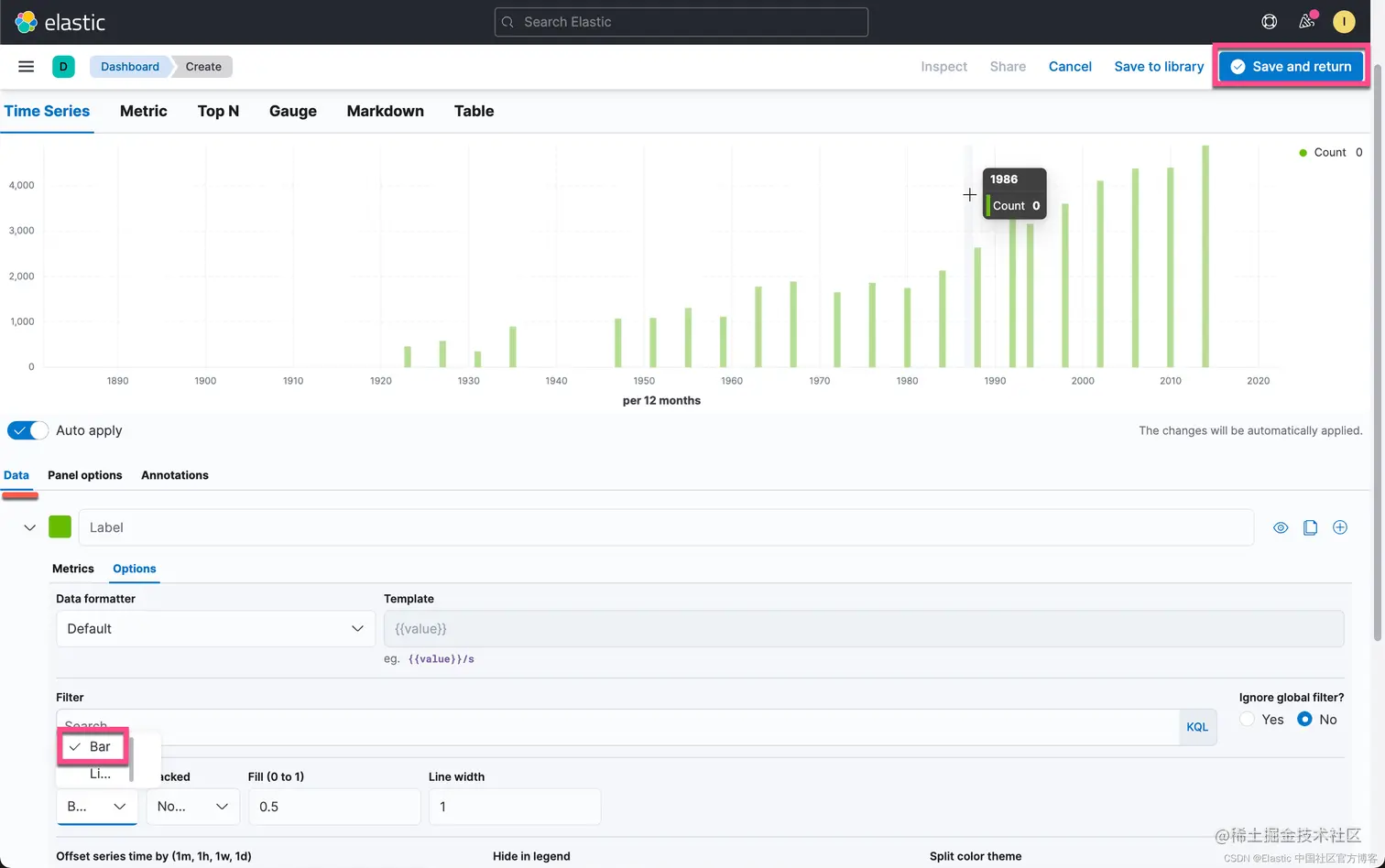Click the Elastic logo
This screenshot has width=1385, height=868.
[60, 22]
